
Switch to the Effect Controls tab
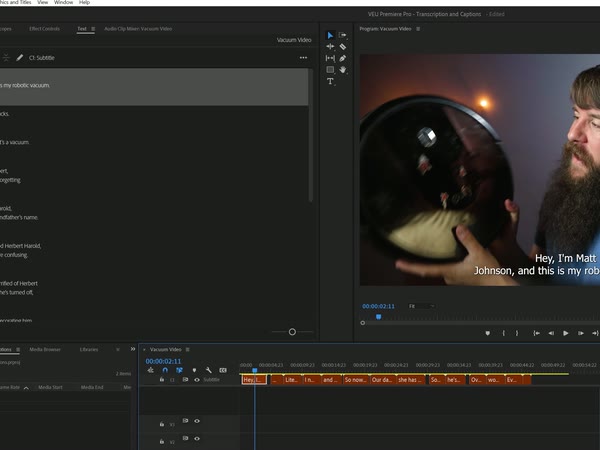click(x=44, y=29)
